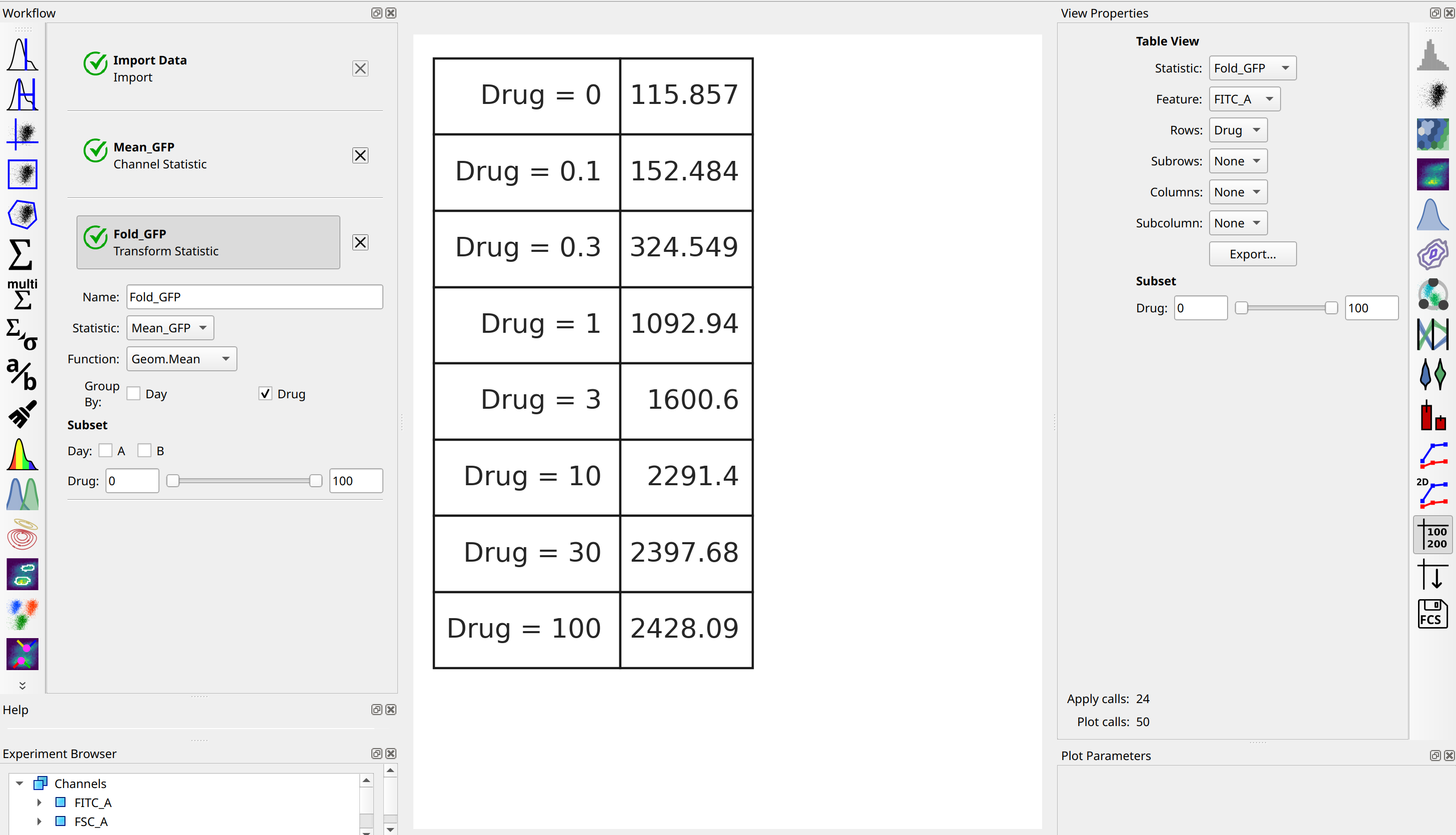Click the high handle of View Properties Drug slider
Screen dimensions: 1456x835
(1331, 308)
